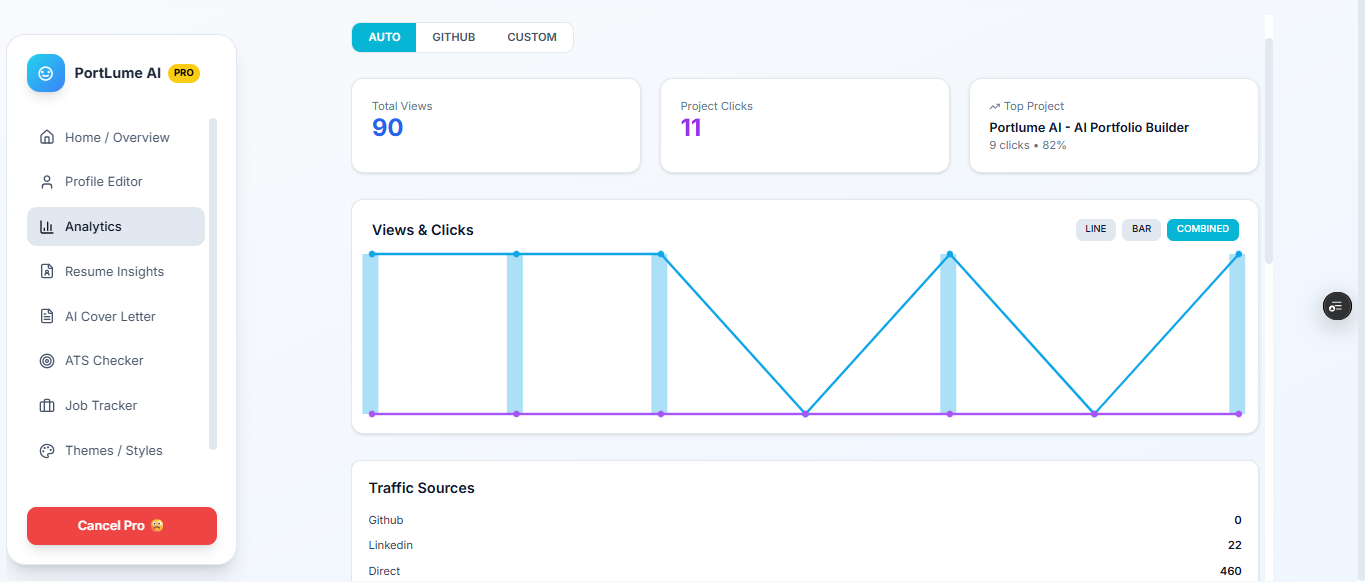1365x582 pixels.
Task: Open Portlume AI - AI Portfolio Builder project
Action: tap(1089, 128)
